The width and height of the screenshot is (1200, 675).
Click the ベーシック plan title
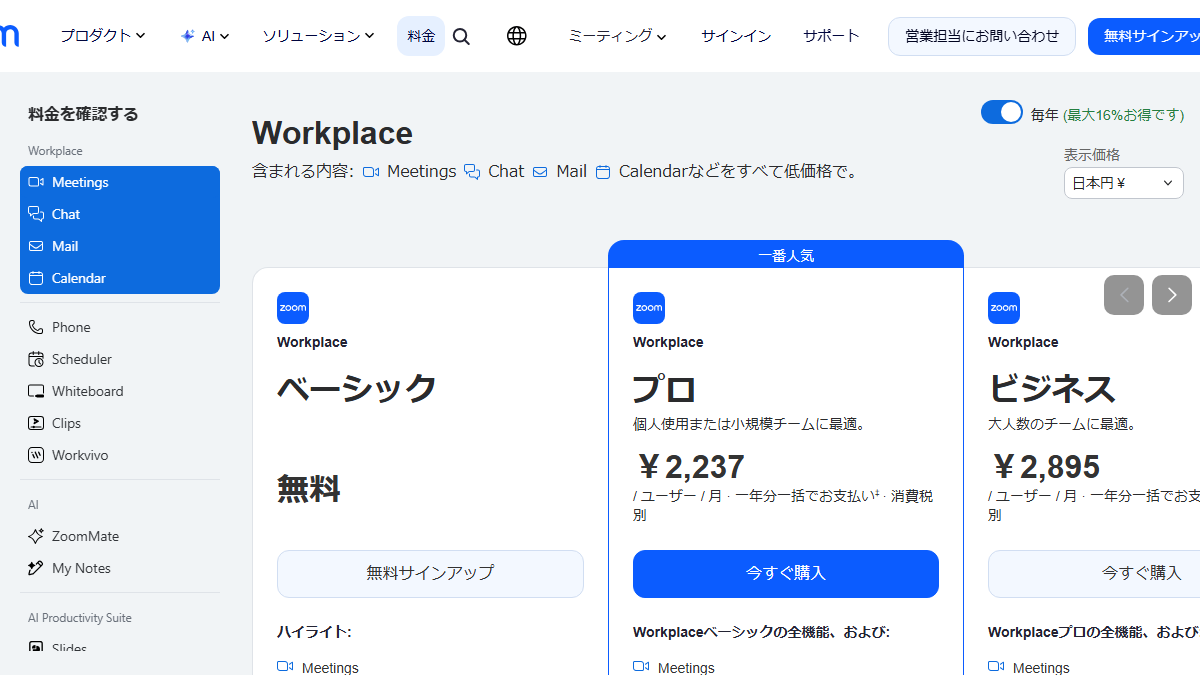(x=357, y=388)
